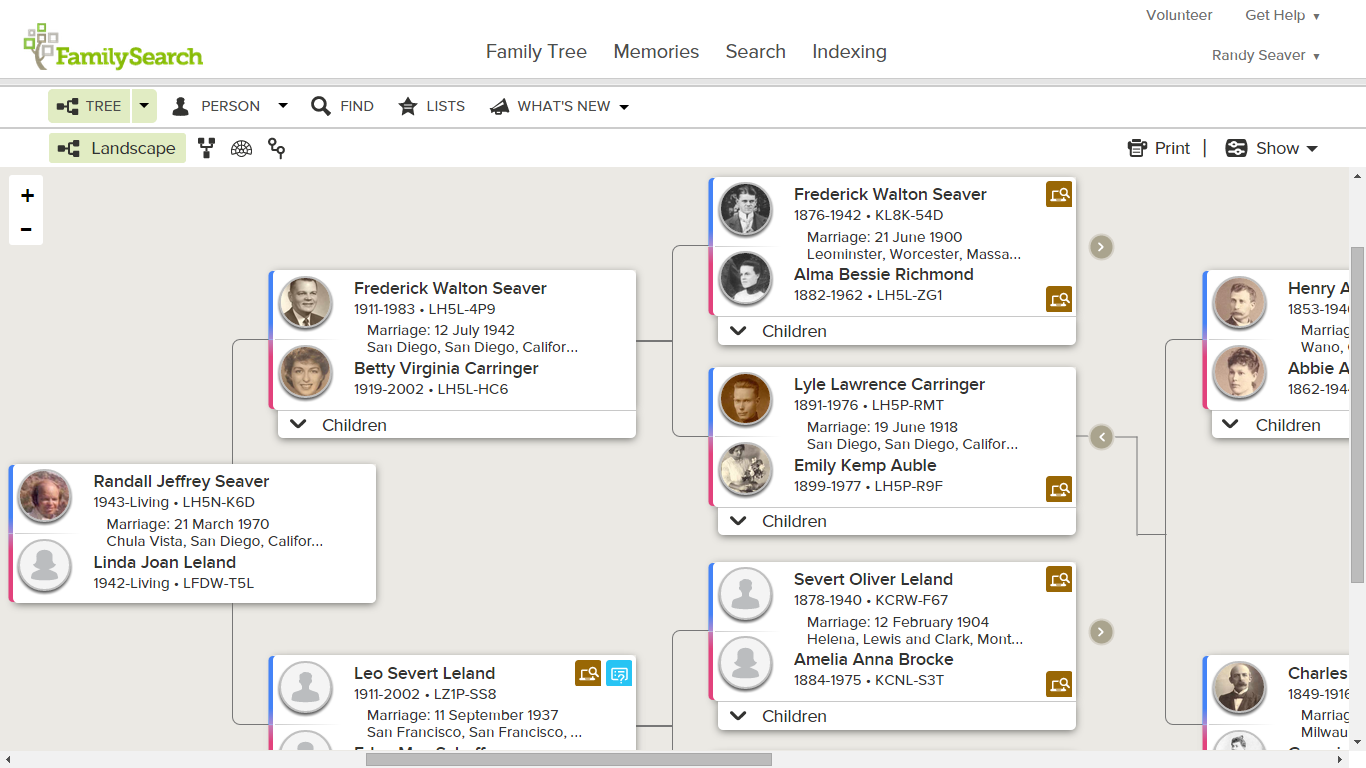Click the third chart view icon after Landscape
1366x768 pixels.
point(276,148)
